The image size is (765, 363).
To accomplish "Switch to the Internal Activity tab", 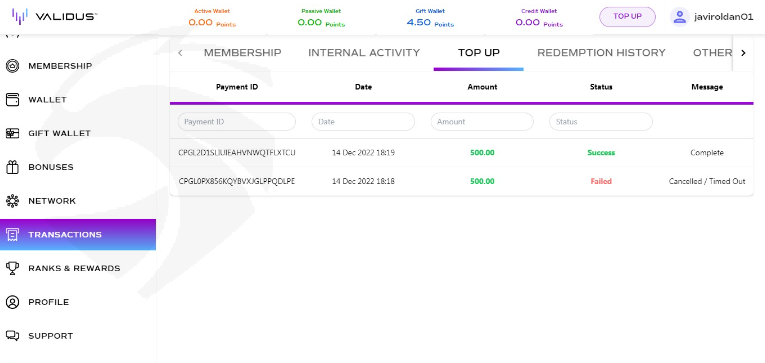I will click(364, 53).
